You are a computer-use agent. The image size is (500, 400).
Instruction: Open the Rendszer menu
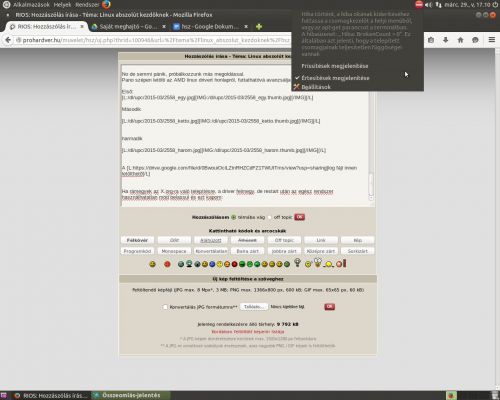click(87, 5)
